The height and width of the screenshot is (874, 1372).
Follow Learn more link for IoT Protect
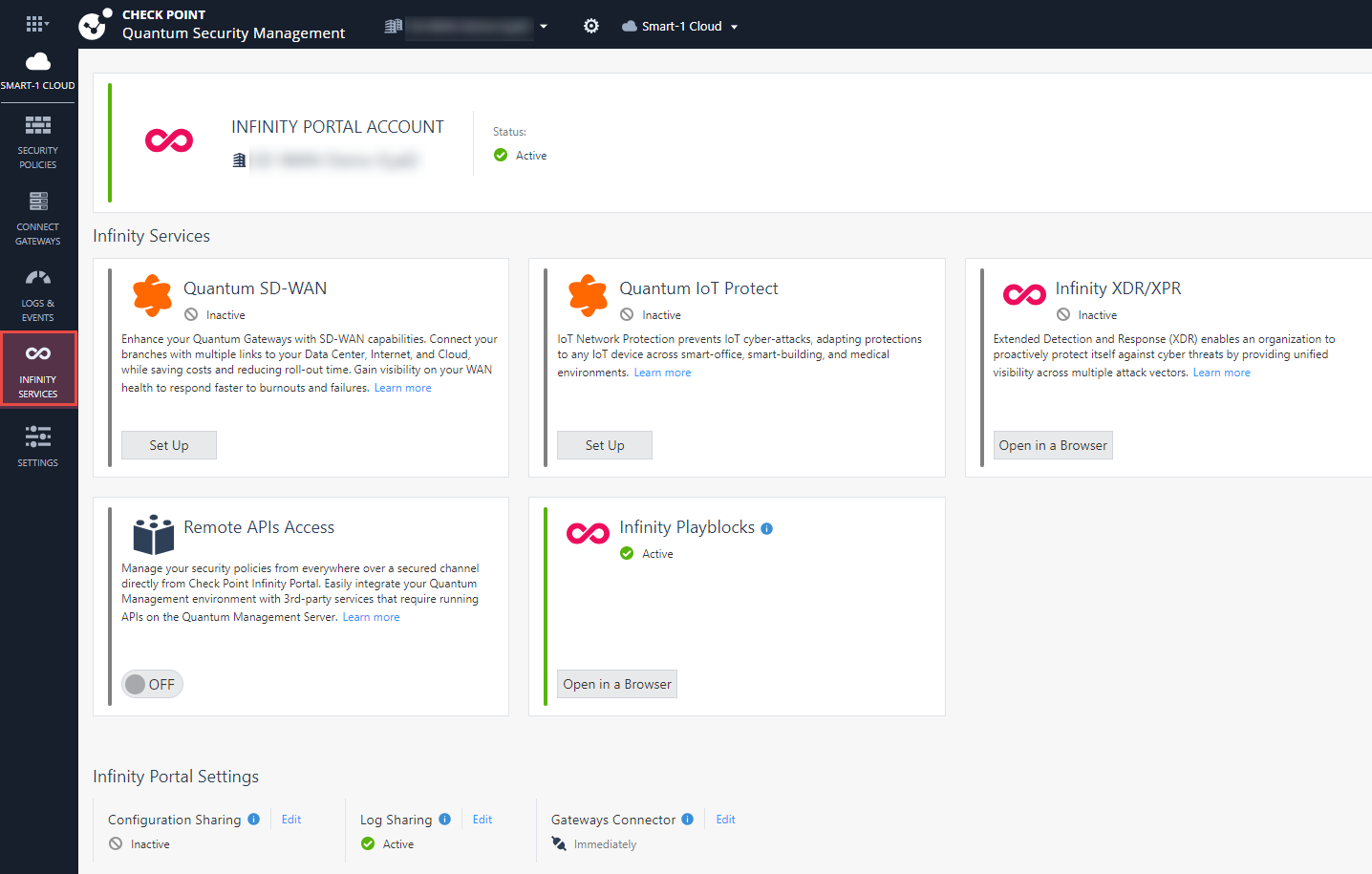tap(663, 373)
